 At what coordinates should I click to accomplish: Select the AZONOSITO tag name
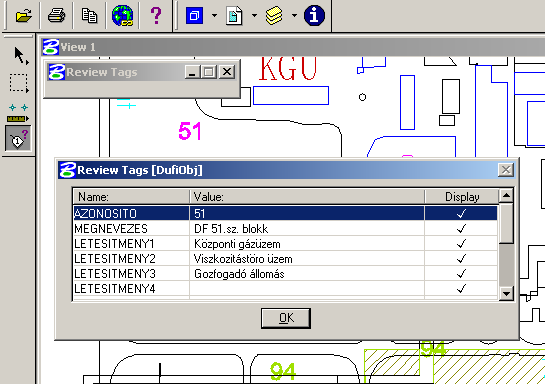click(105, 213)
